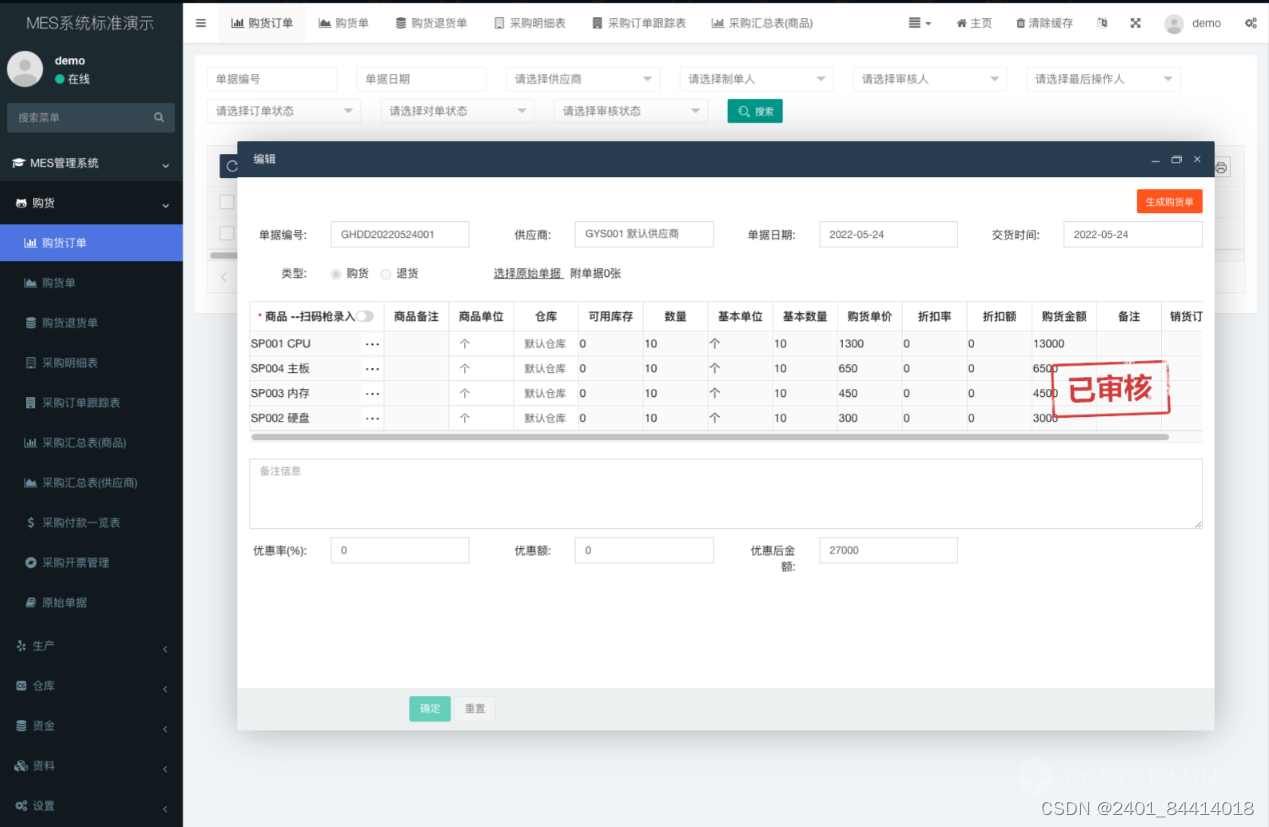This screenshot has width=1269, height=827.
Task: Click the 选择原始单据 link
Action: point(528,272)
